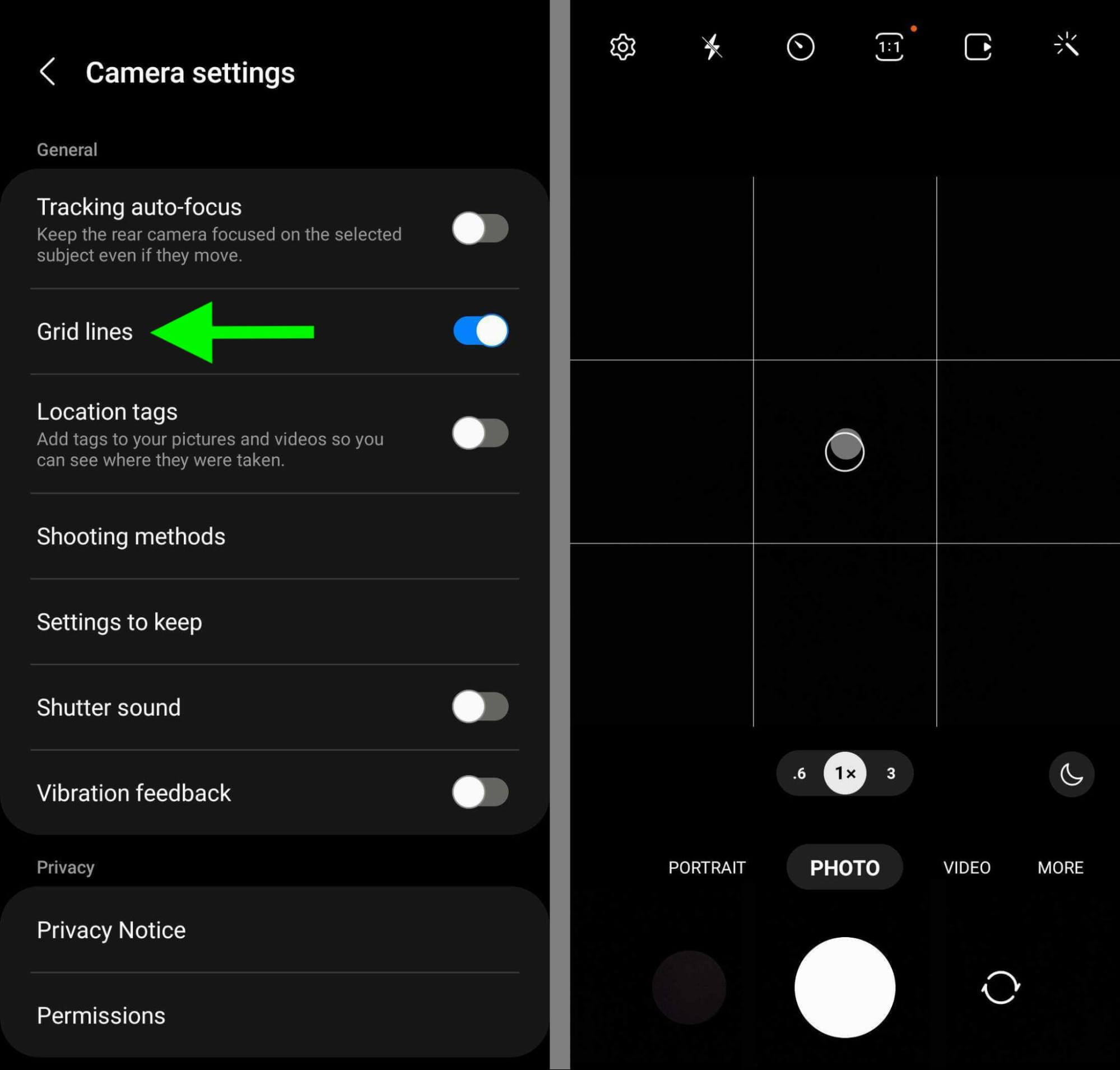Toggle the Tracking auto-focus switch
1120x1070 pixels.
[x=479, y=228]
